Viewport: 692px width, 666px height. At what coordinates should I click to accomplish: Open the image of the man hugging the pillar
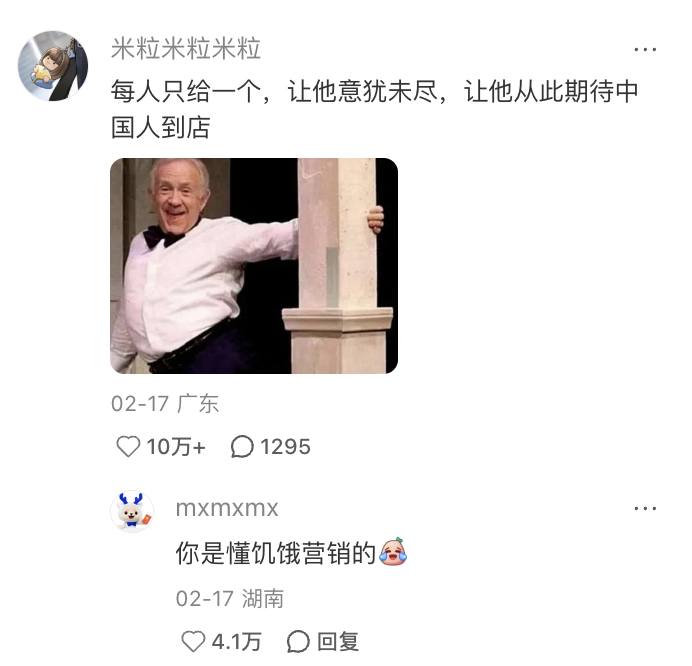click(254, 266)
